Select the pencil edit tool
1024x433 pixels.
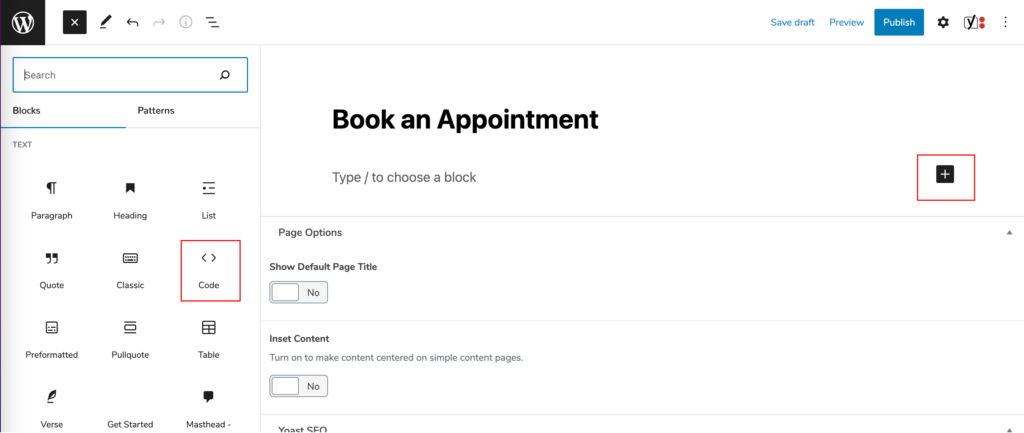pyautogui.click(x=105, y=22)
